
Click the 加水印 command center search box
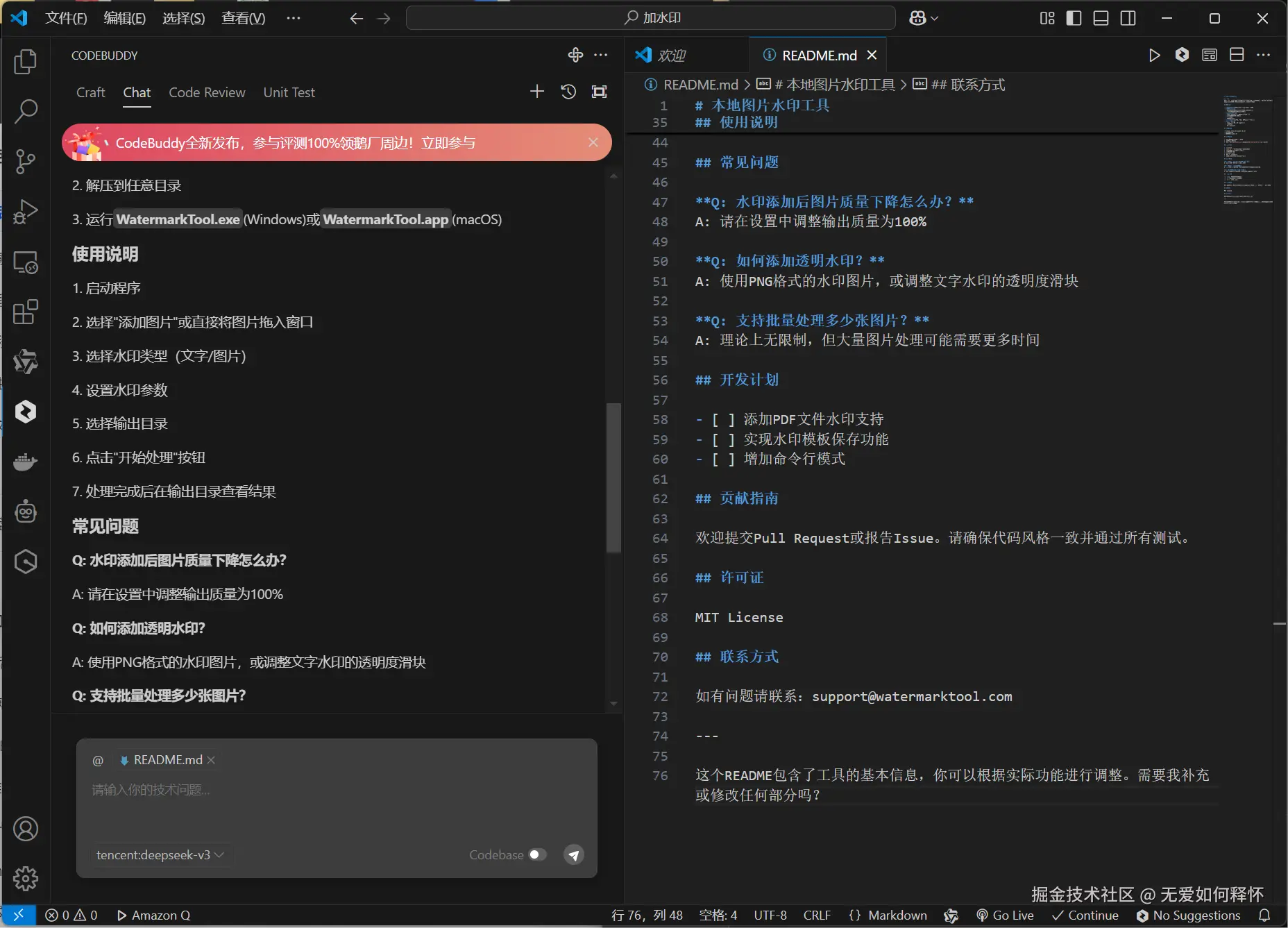click(x=651, y=18)
